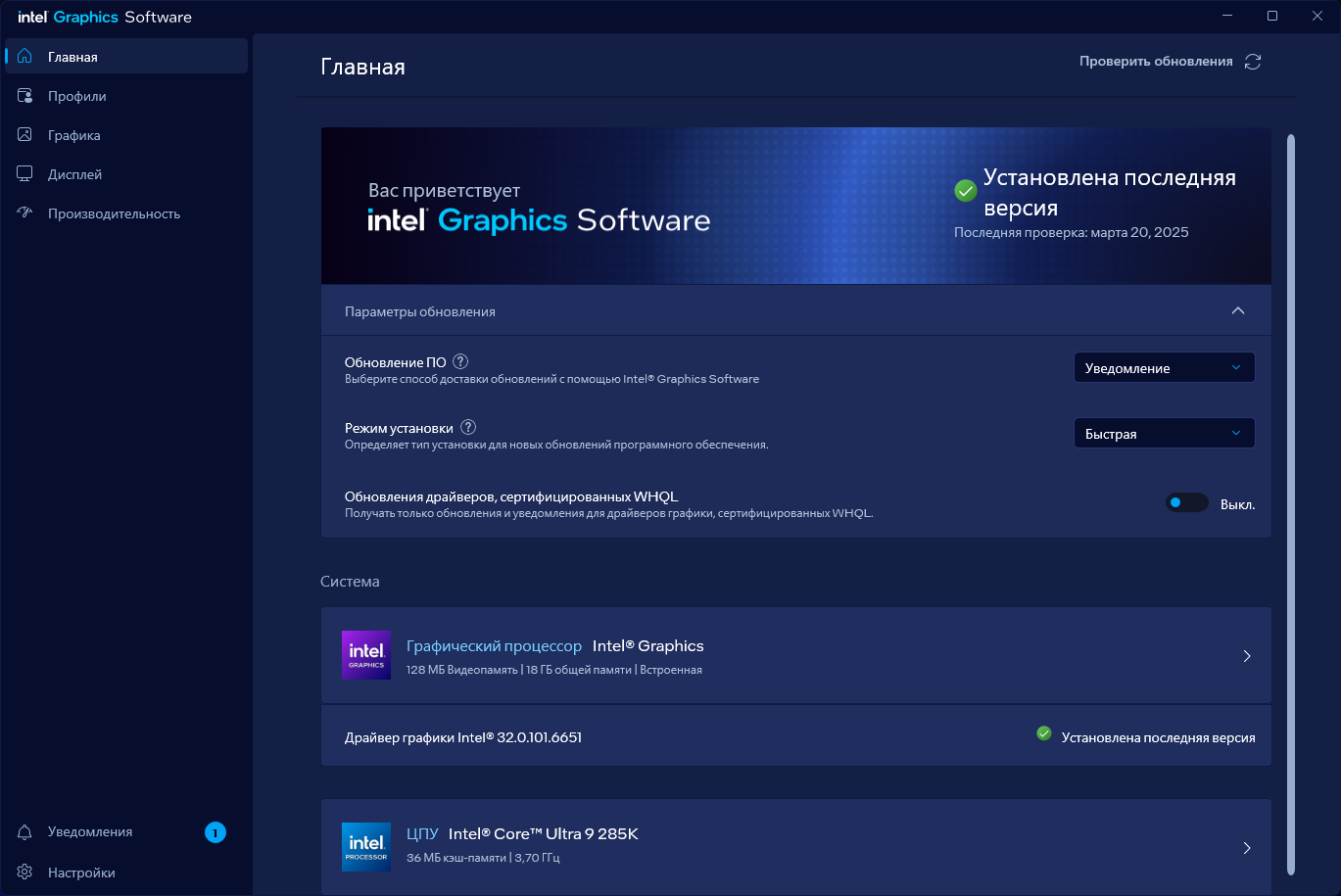Click the 36 МБ кэш-памяти details text
Viewport: 1341px width, 896px height.
pos(483,858)
